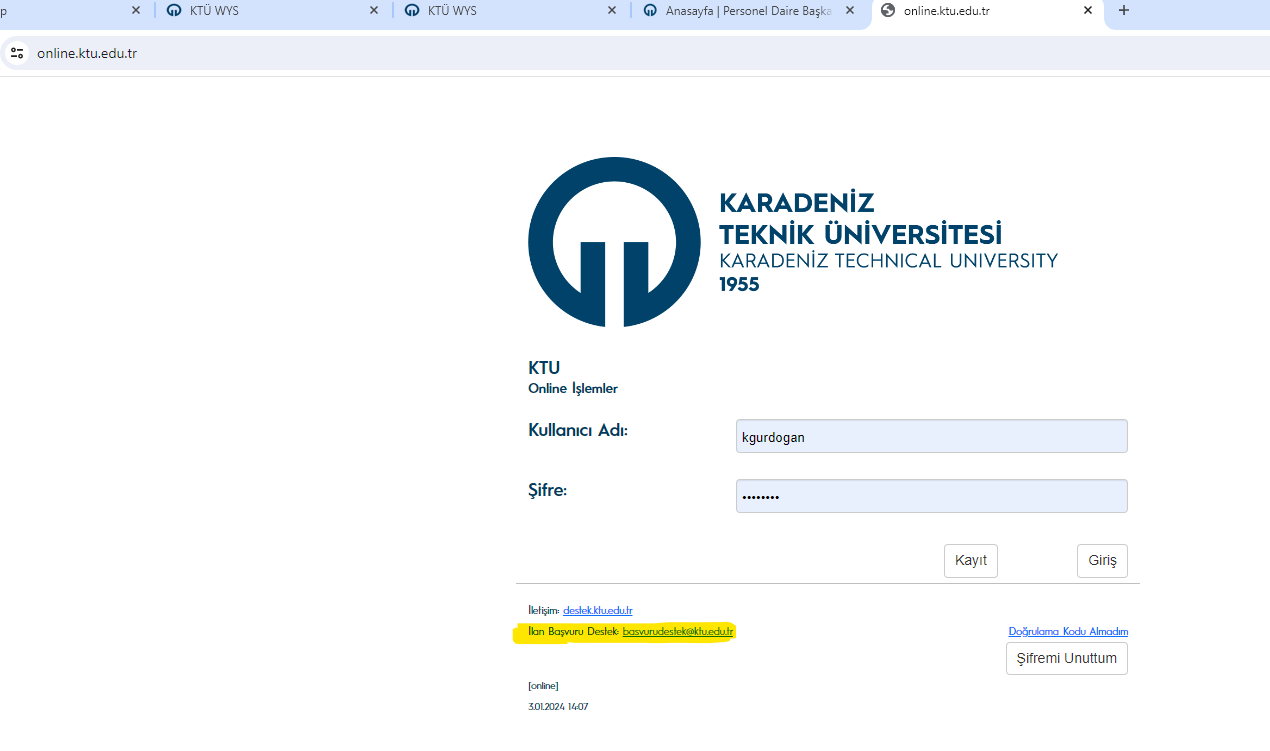Close the Anasayfa Personel Daire tab

(850, 11)
